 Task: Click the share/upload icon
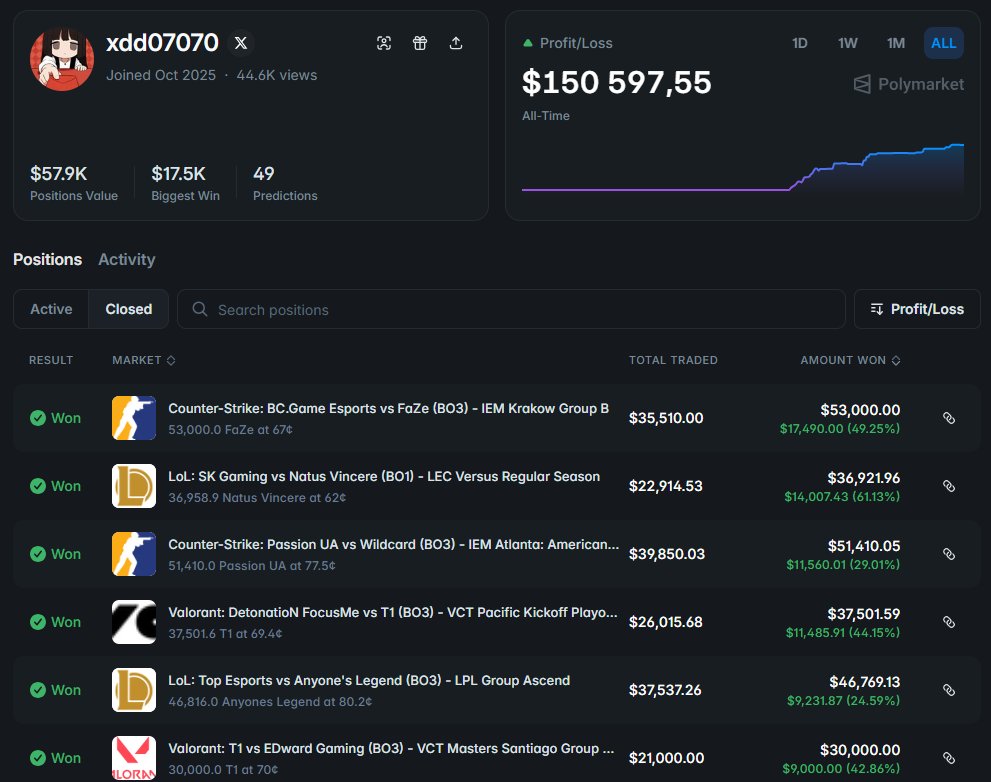click(456, 43)
